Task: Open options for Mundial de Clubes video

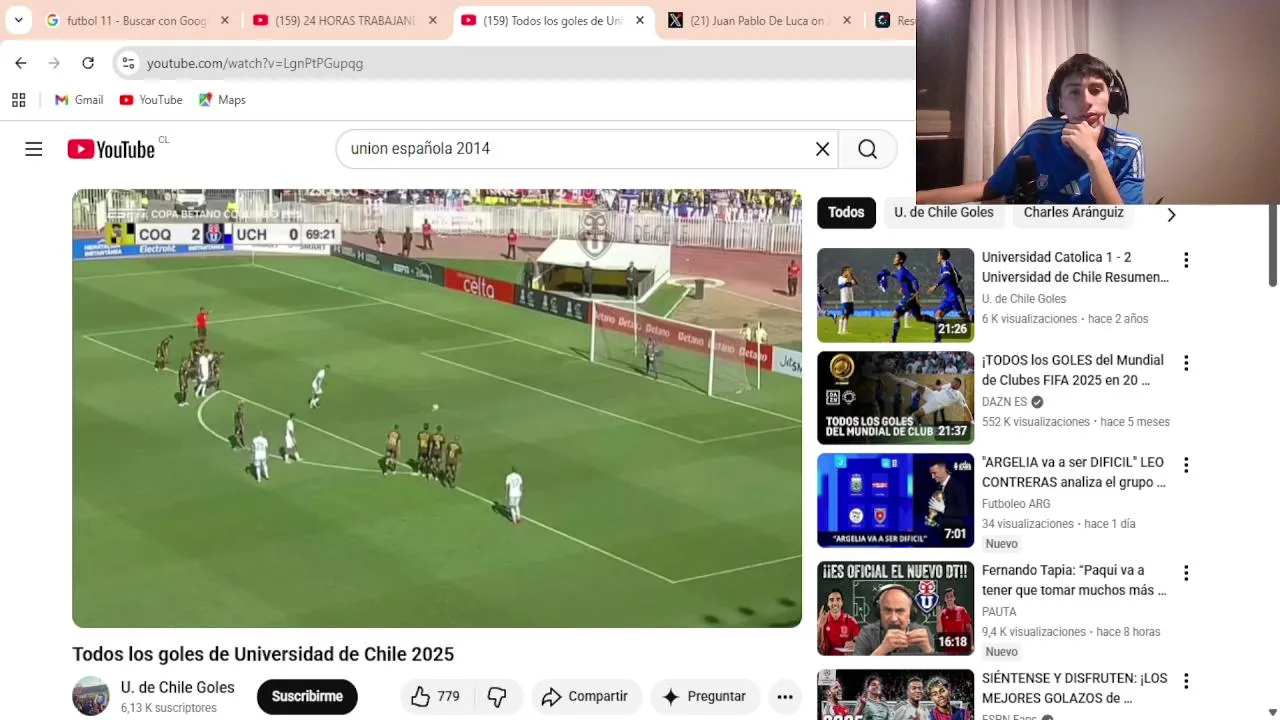Action: tap(1186, 363)
